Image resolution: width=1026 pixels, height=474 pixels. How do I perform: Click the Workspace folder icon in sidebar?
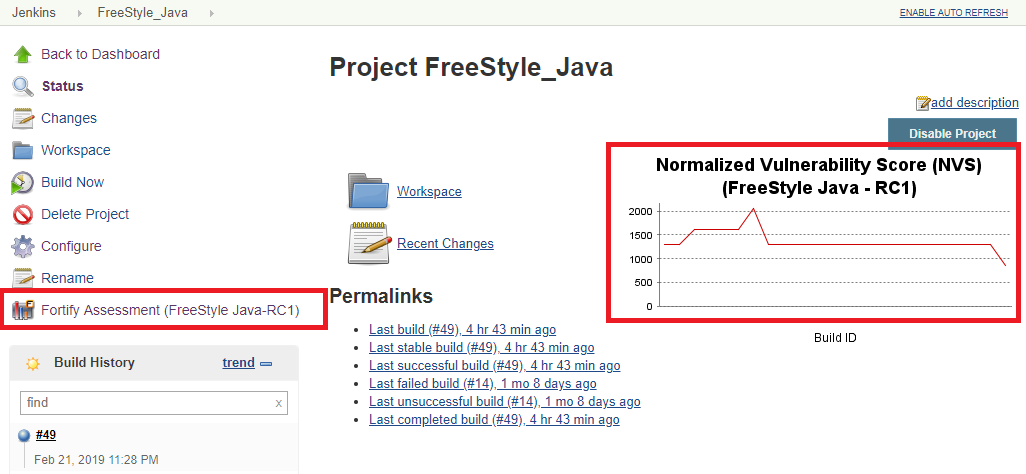pyautogui.click(x=22, y=151)
